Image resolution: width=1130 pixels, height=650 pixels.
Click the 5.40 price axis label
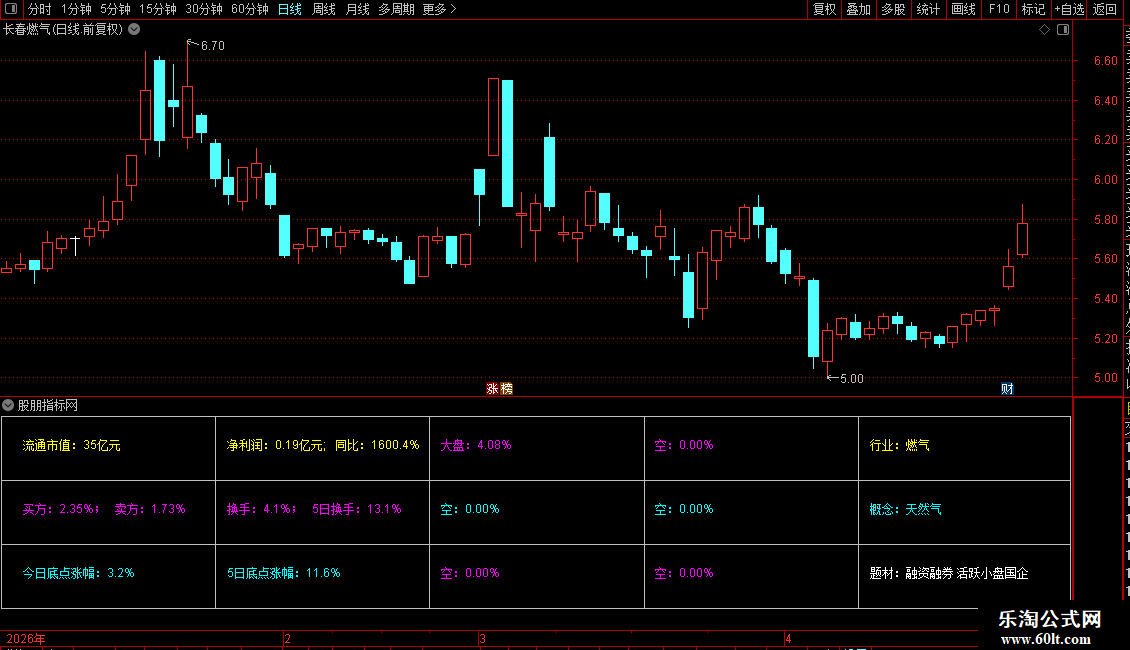pos(1105,298)
